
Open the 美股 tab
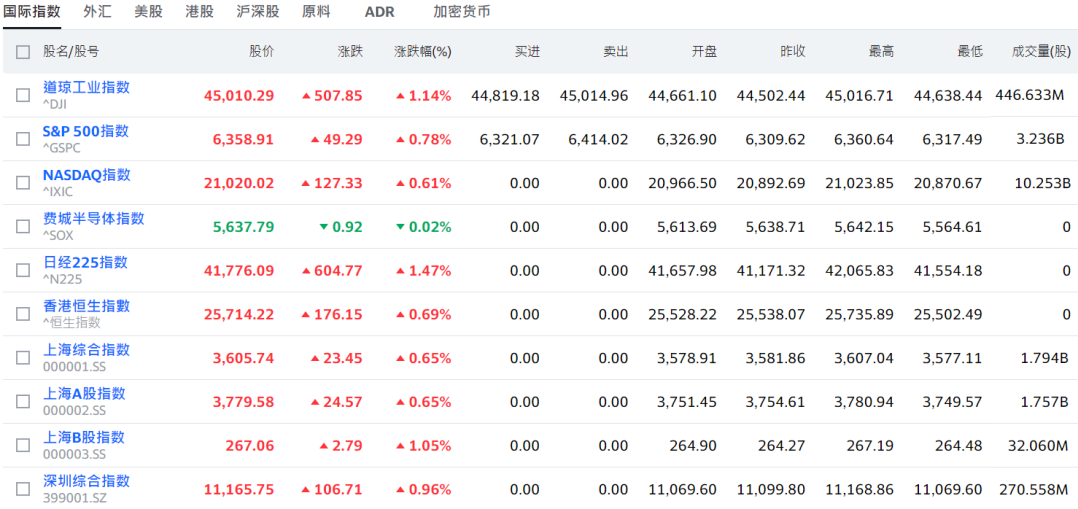point(148,12)
